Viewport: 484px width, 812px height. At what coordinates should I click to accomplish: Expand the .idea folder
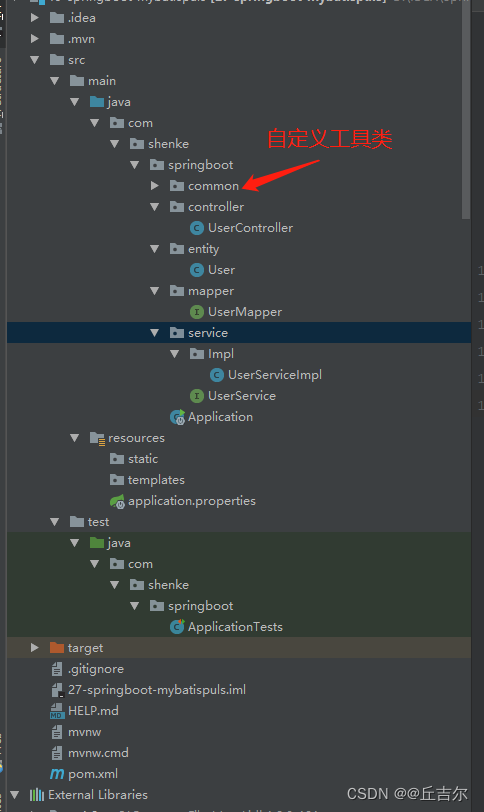[x=35, y=18]
